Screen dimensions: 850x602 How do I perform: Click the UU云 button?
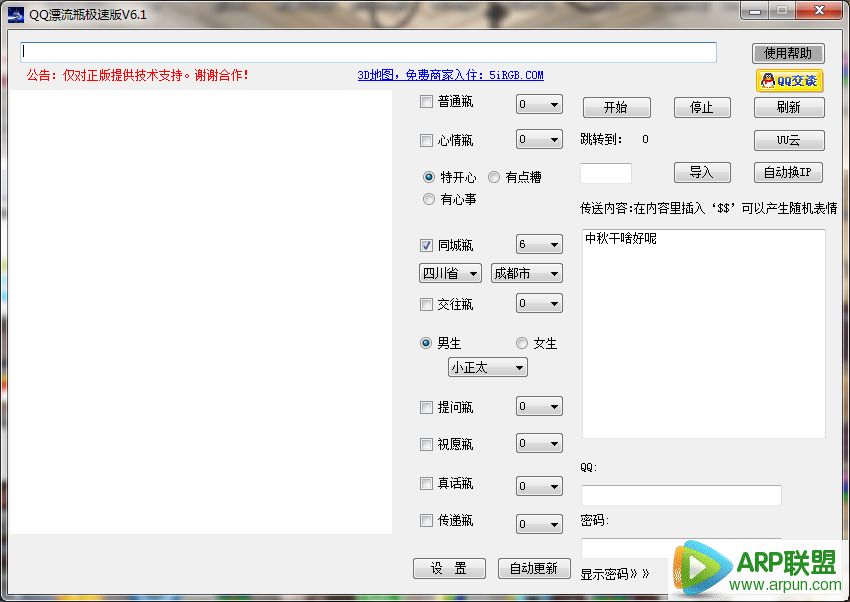coord(789,140)
